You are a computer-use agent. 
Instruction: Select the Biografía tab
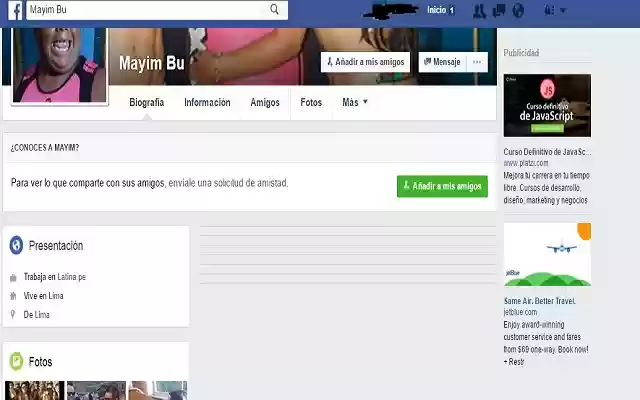147,102
